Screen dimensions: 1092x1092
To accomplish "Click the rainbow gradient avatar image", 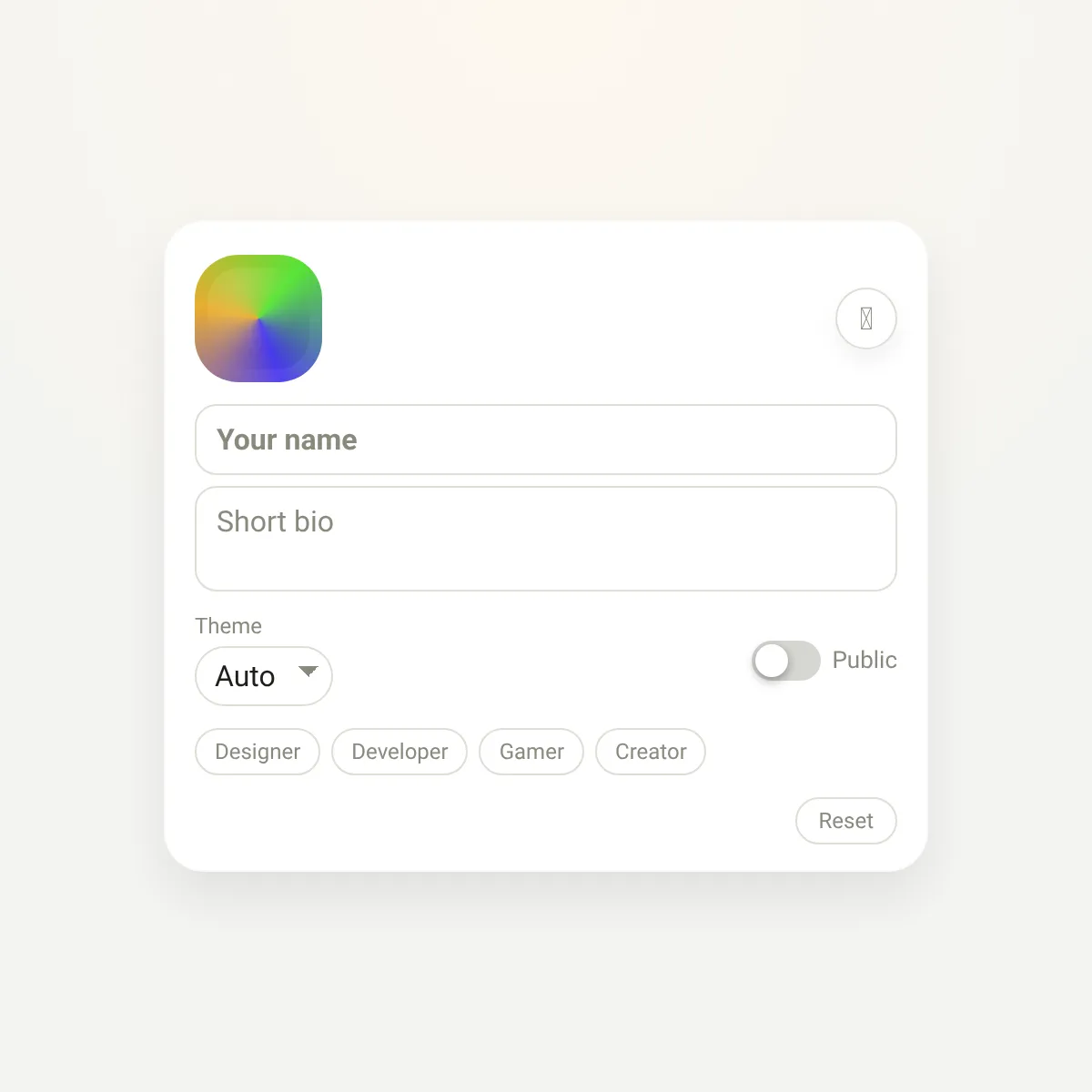I will point(258,318).
